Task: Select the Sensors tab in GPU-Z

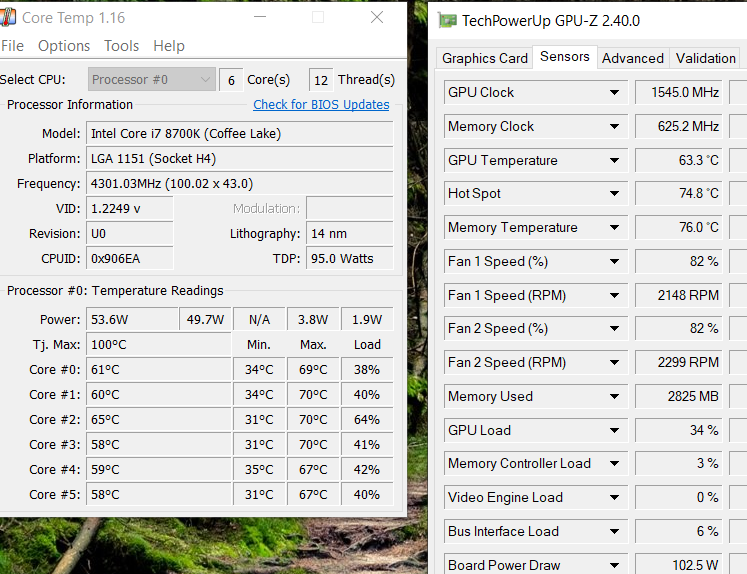Action: click(x=565, y=57)
